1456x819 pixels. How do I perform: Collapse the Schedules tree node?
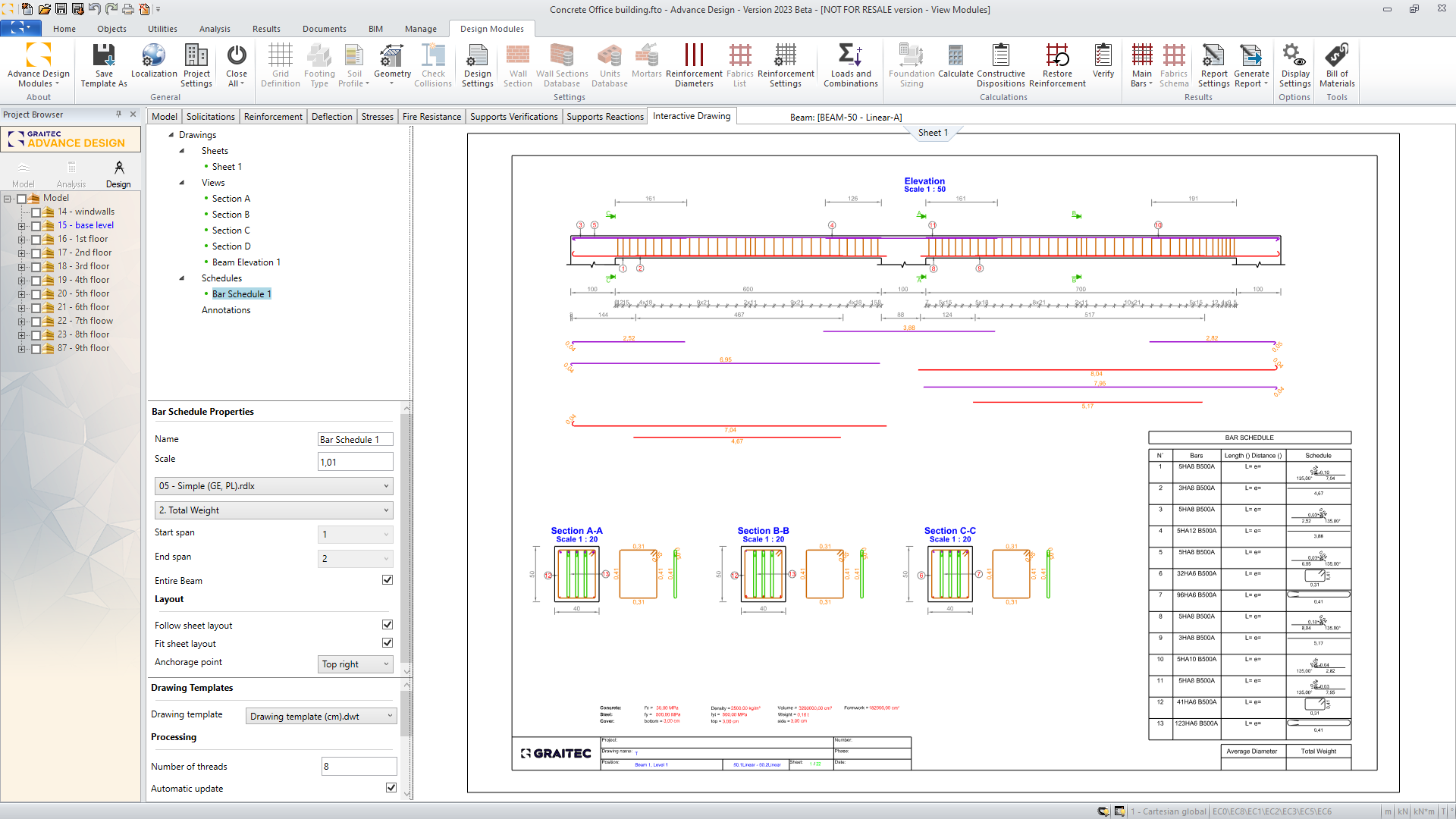182,278
